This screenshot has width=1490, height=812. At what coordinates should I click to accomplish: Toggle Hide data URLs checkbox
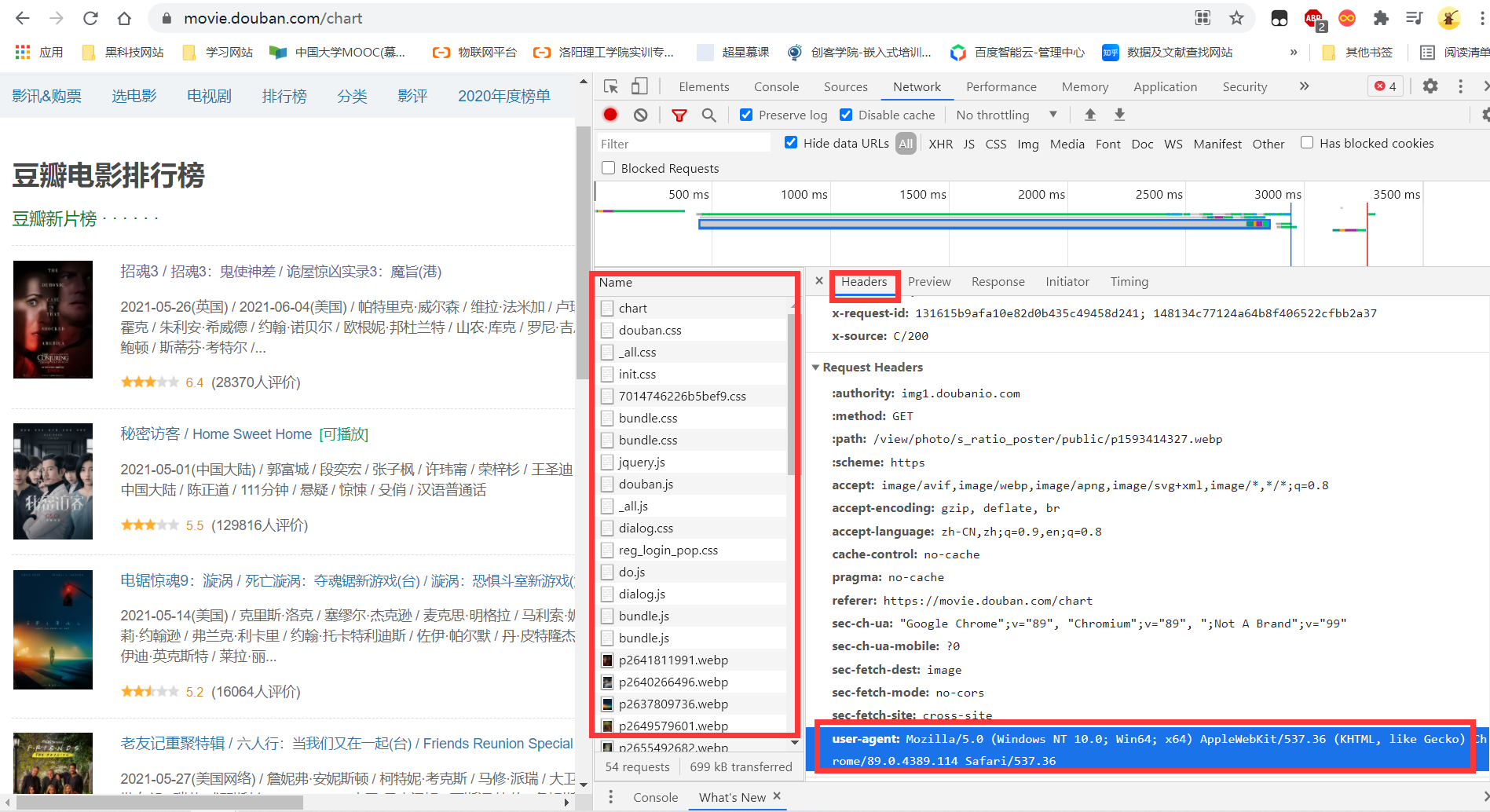click(x=791, y=142)
